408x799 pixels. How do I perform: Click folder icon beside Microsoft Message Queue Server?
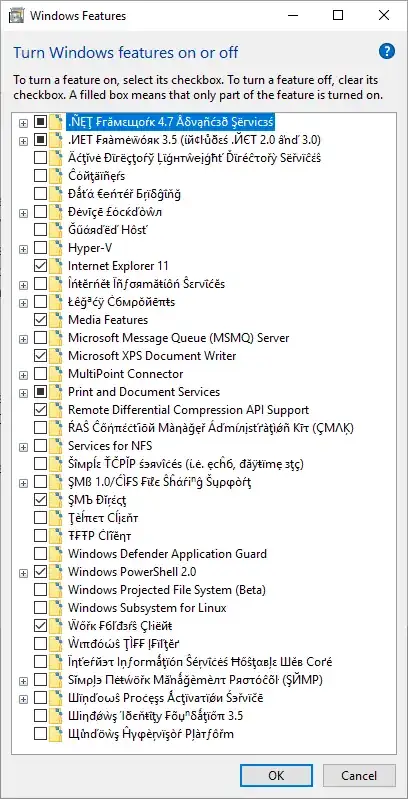tap(57, 338)
